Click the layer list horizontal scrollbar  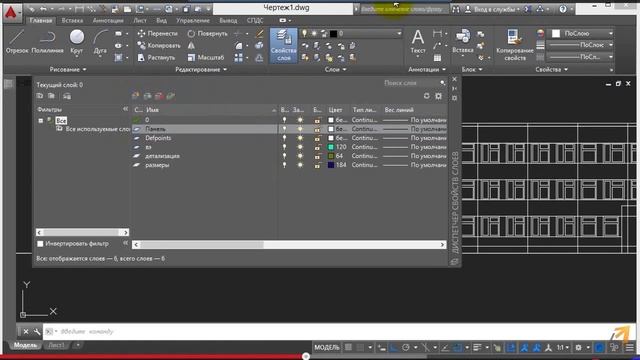click(x=289, y=245)
